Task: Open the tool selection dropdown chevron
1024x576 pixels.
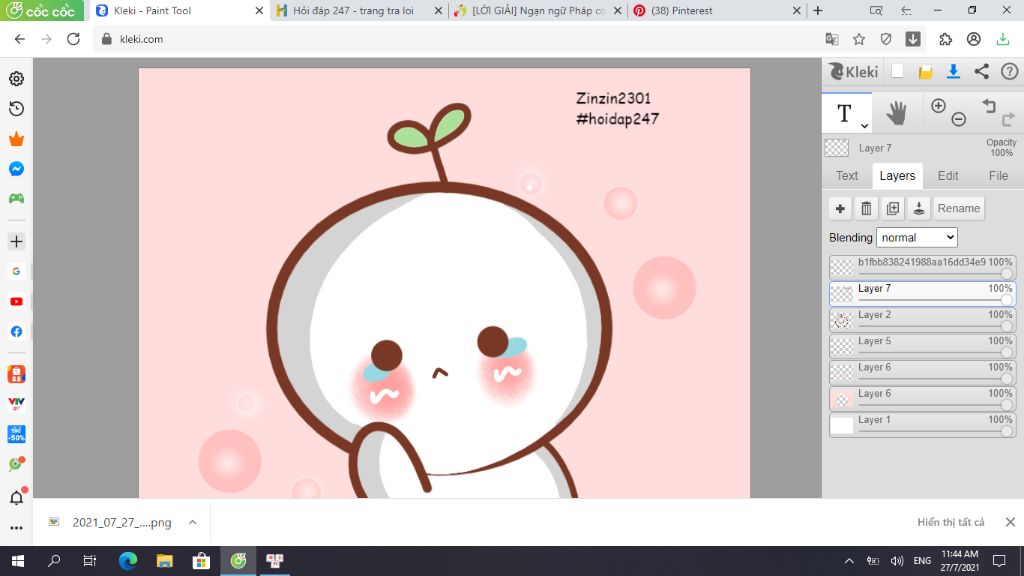Action: (x=864, y=125)
